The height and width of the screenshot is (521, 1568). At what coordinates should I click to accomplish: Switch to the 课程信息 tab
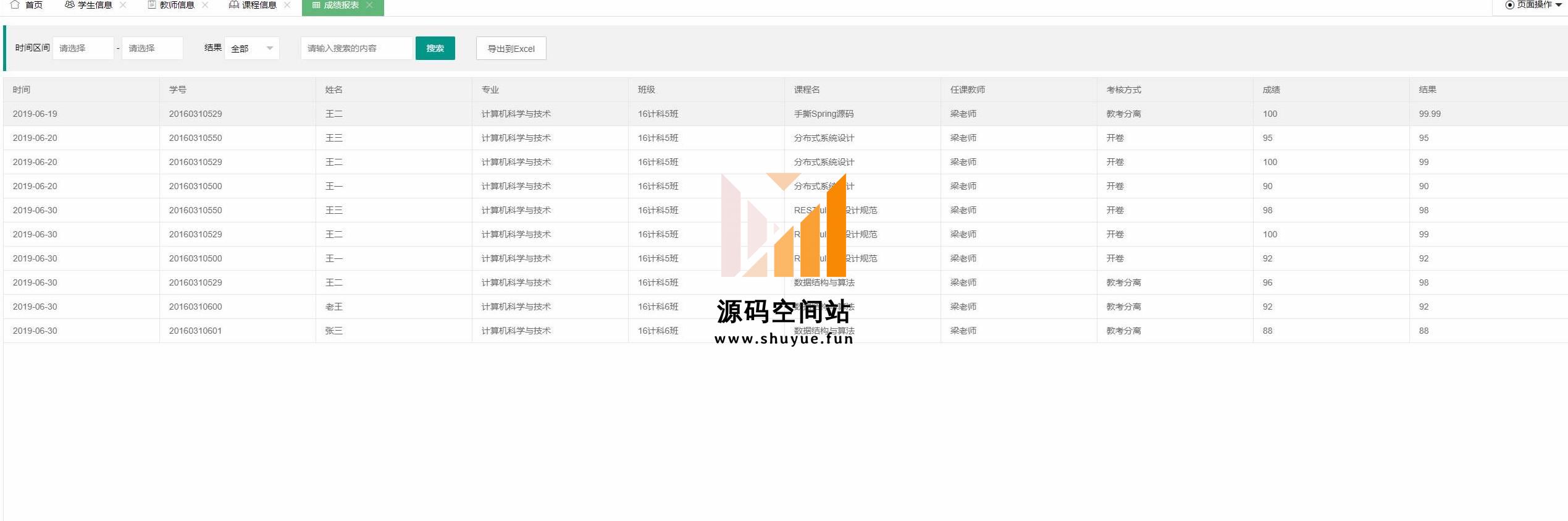point(259,5)
